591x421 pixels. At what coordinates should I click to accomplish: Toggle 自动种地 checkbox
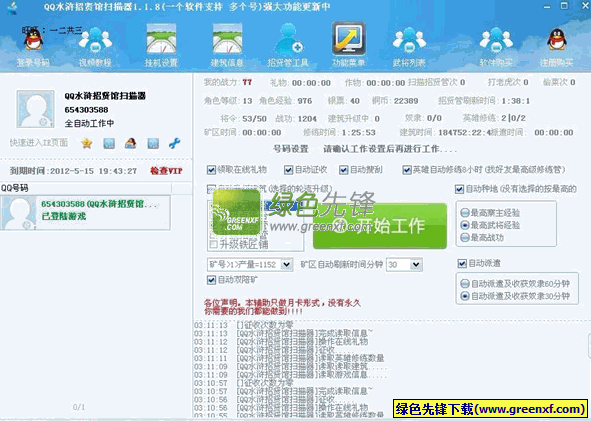coord(459,189)
